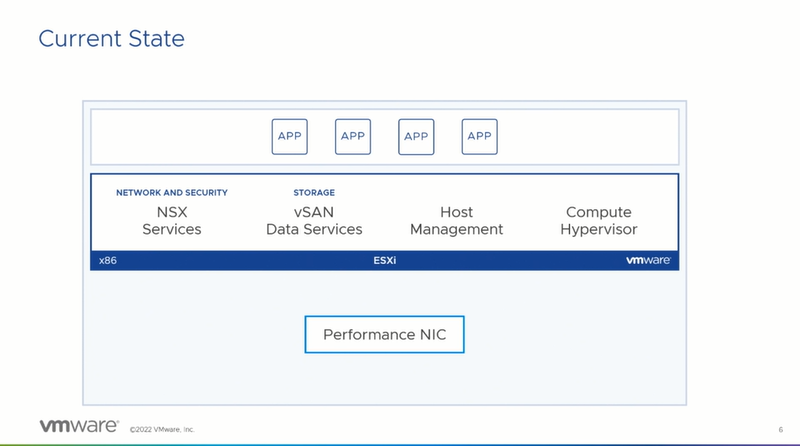
Task: Click the Current State slide title
Action: pyautogui.click(x=111, y=39)
